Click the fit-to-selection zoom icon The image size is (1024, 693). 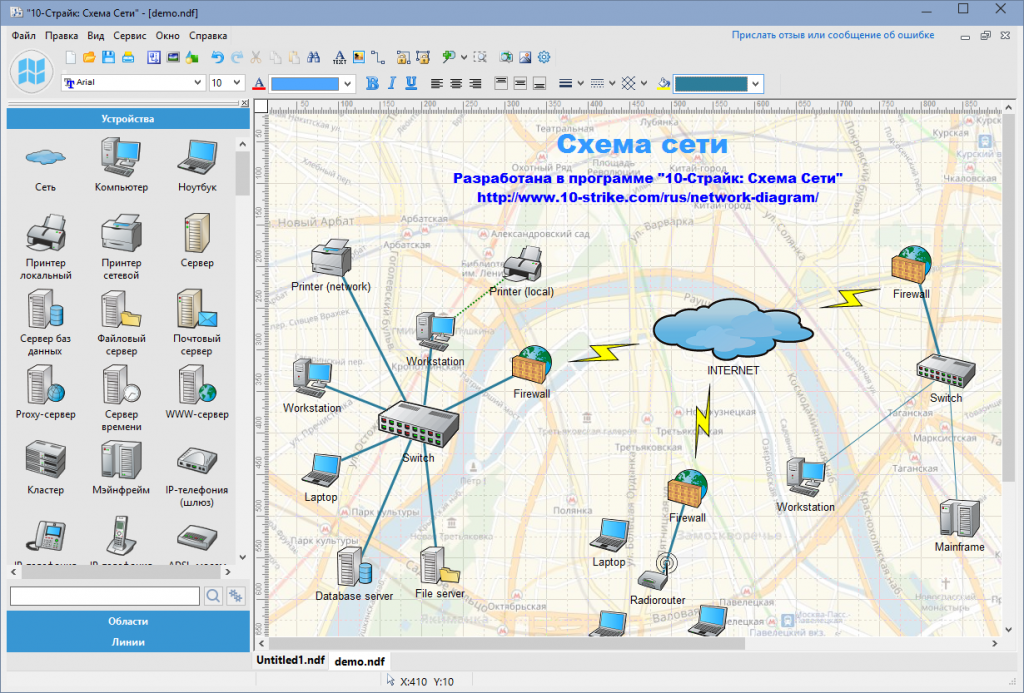coord(480,57)
